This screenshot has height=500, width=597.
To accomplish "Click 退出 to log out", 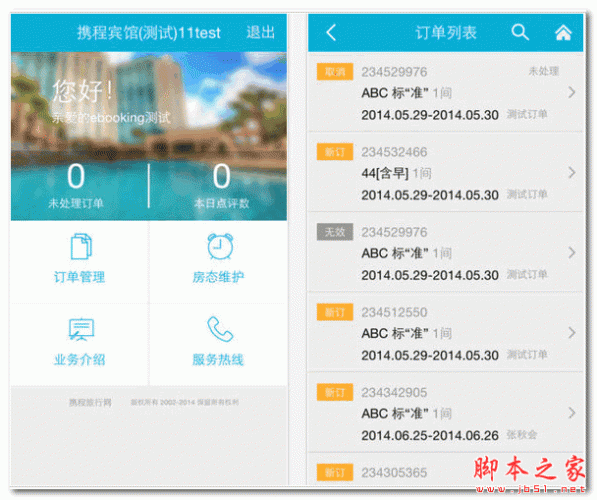I will (x=260, y=32).
